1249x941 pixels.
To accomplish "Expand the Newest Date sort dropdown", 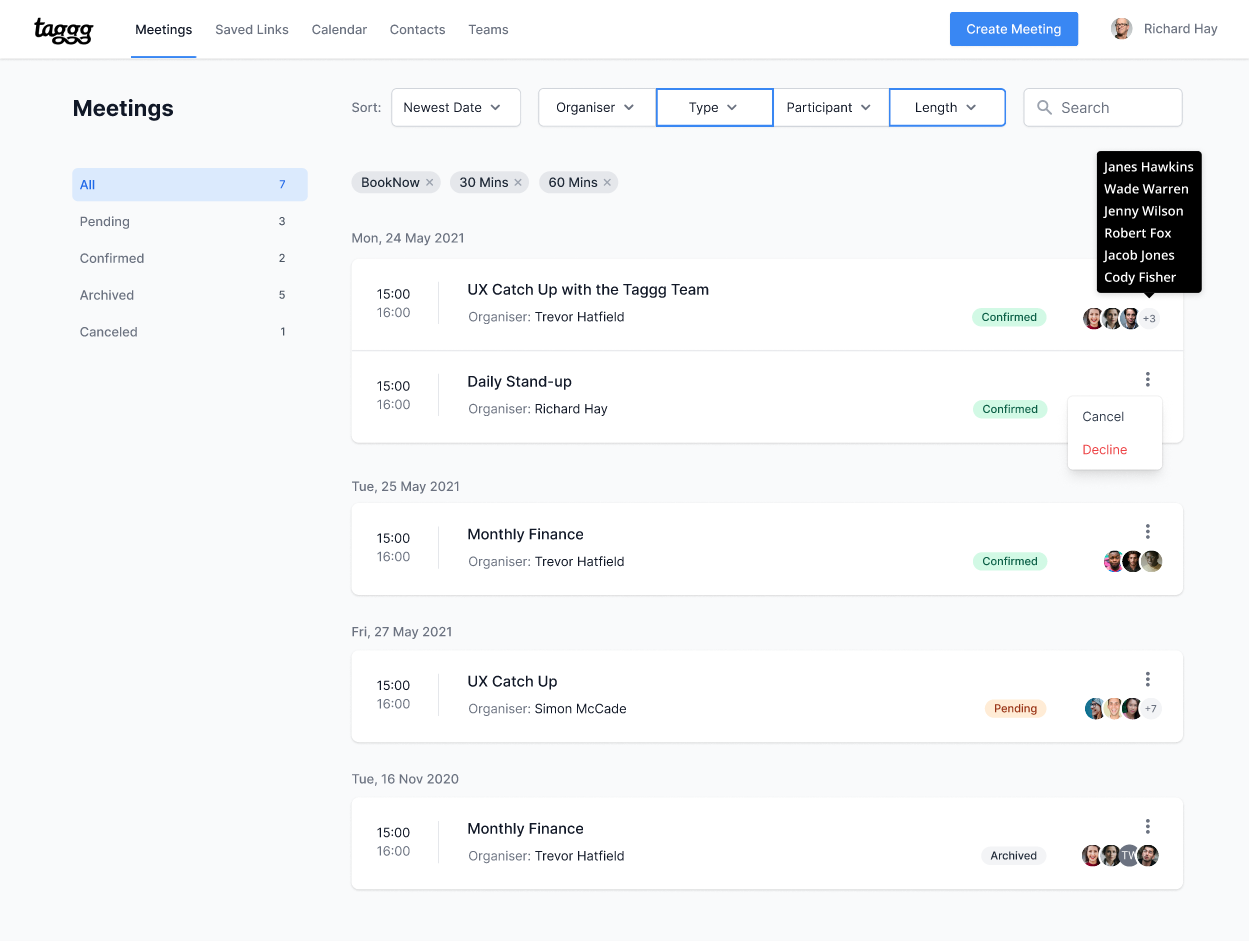I will pyautogui.click(x=455, y=108).
